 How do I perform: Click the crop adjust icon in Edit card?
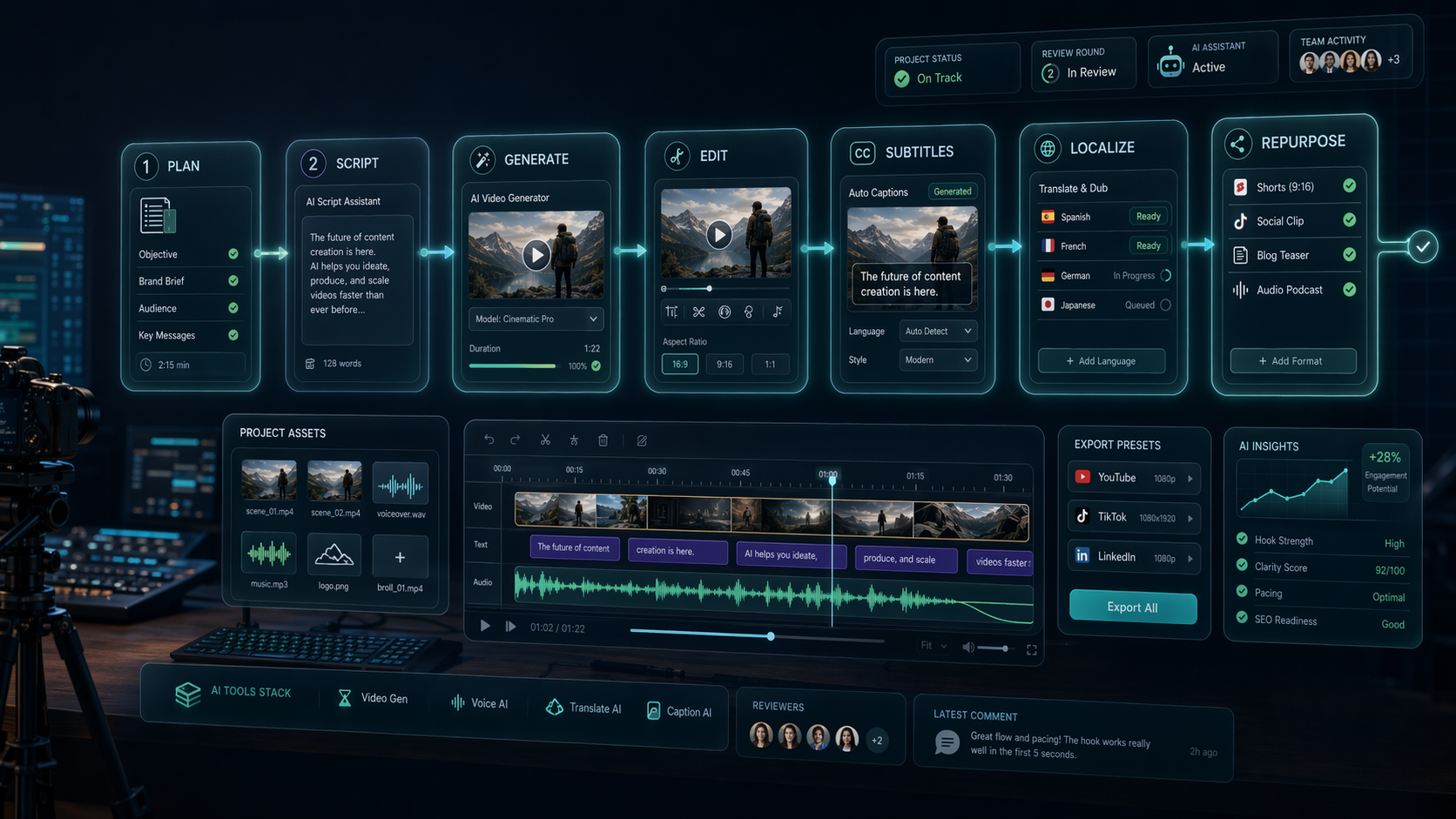pos(671,312)
